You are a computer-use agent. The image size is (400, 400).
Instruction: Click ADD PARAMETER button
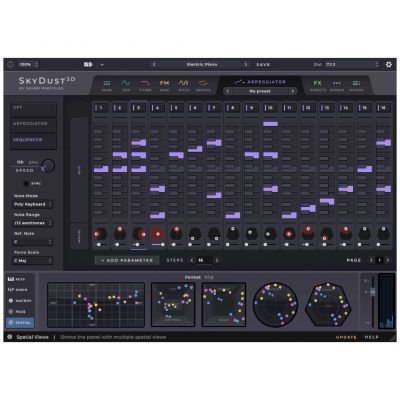(127, 260)
